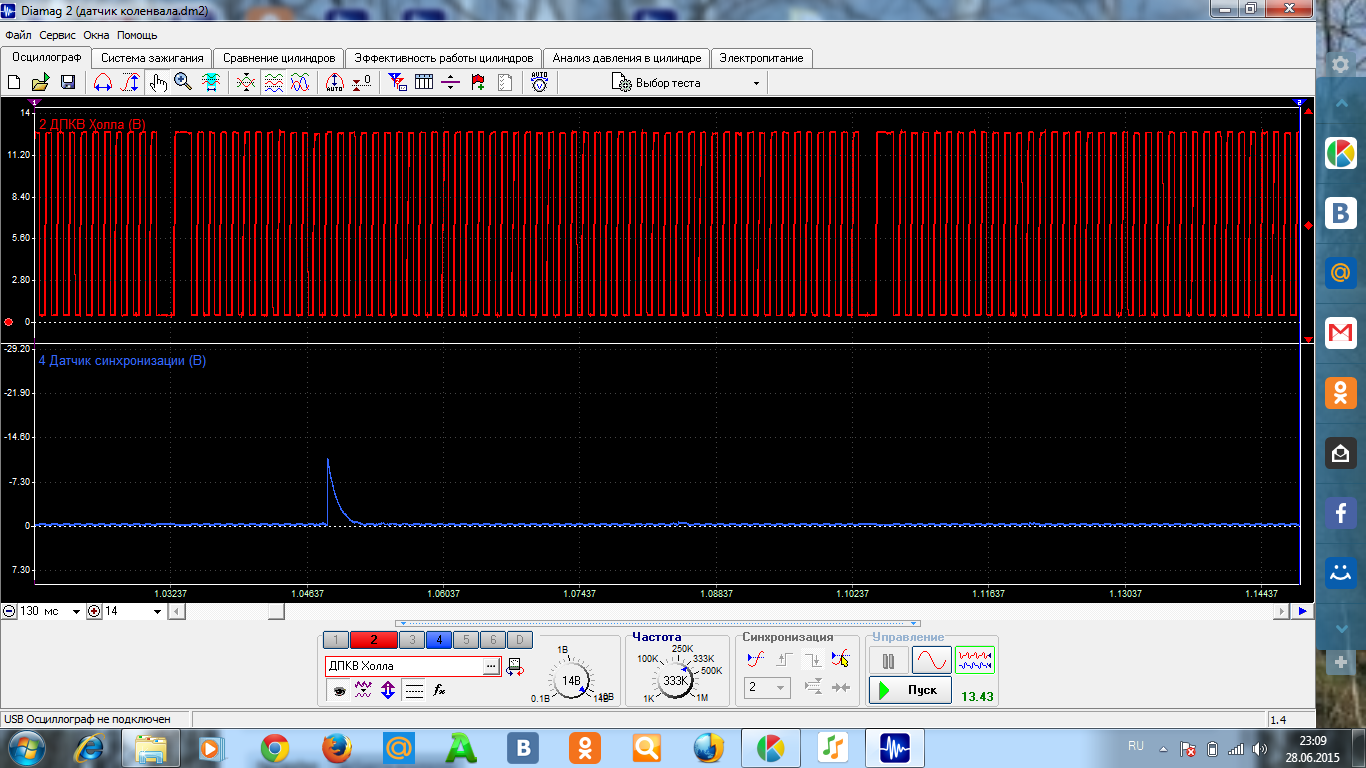The height and width of the screenshot is (768, 1366).
Task: Click the ellipsis button beside ДПКВ Холла
Action: coord(490,666)
